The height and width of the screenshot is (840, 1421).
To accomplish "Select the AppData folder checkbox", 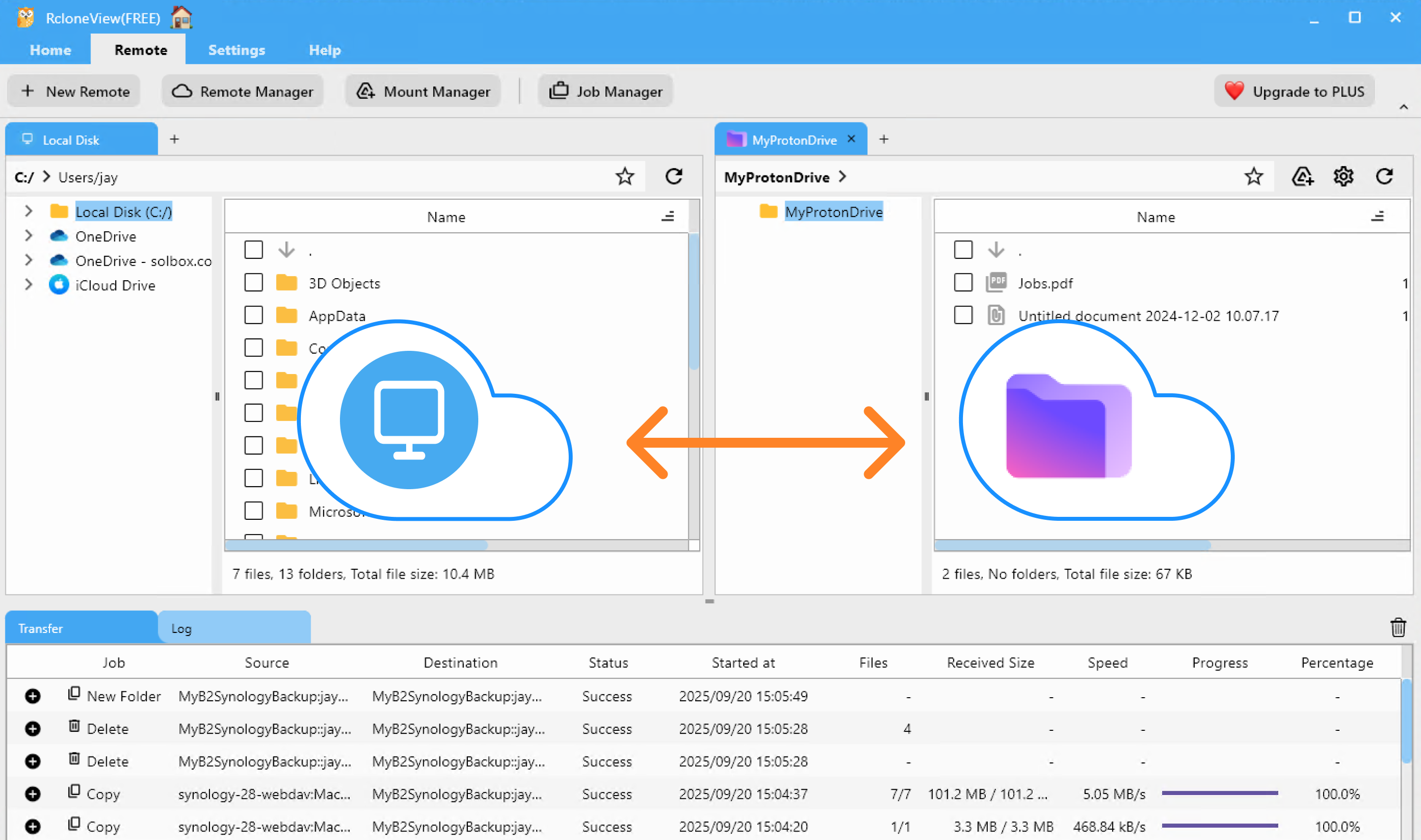I will pyautogui.click(x=253, y=315).
